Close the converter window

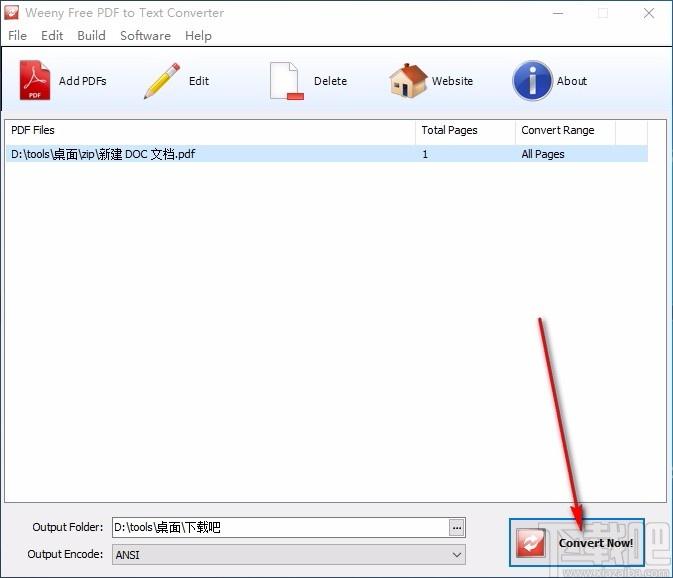pyautogui.click(x=649, y=13)
